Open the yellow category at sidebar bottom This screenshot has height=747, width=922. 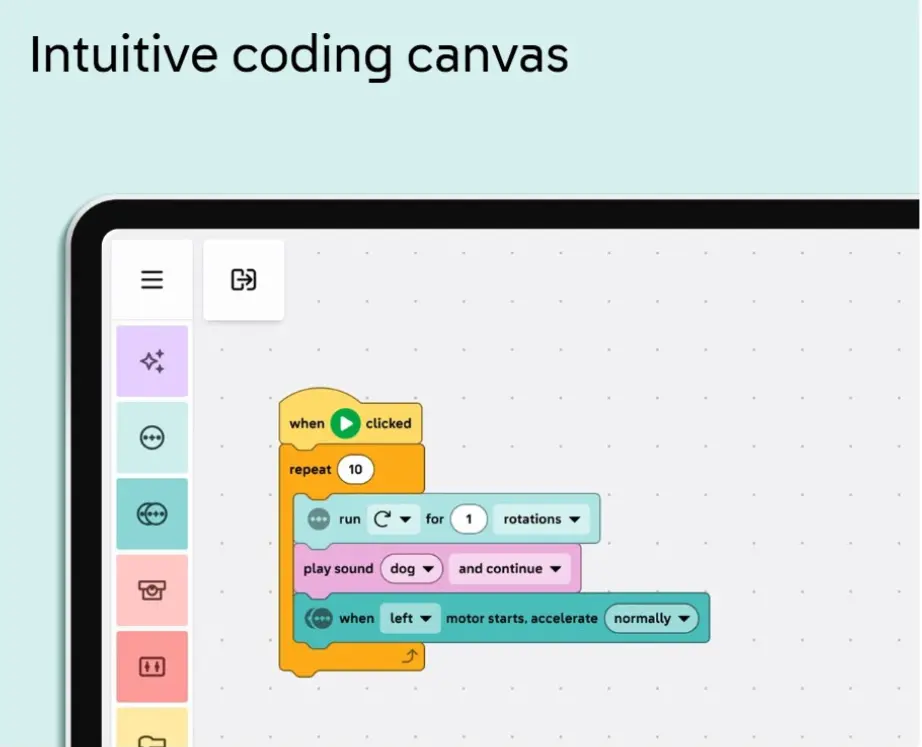[x=152, y=730]
